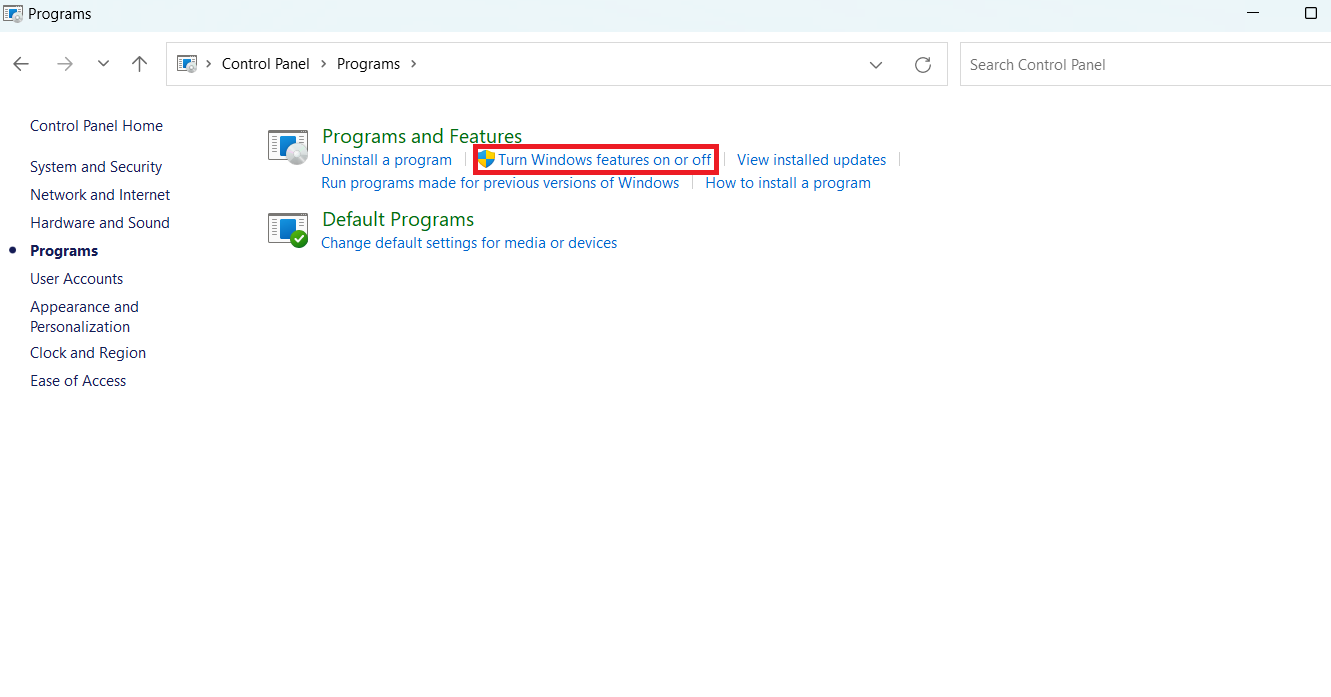Image resolution: width=1331 pixels, height=697 pixels.
Task: Click the Control Panel icon in address bar
Action: coord(187,64)
